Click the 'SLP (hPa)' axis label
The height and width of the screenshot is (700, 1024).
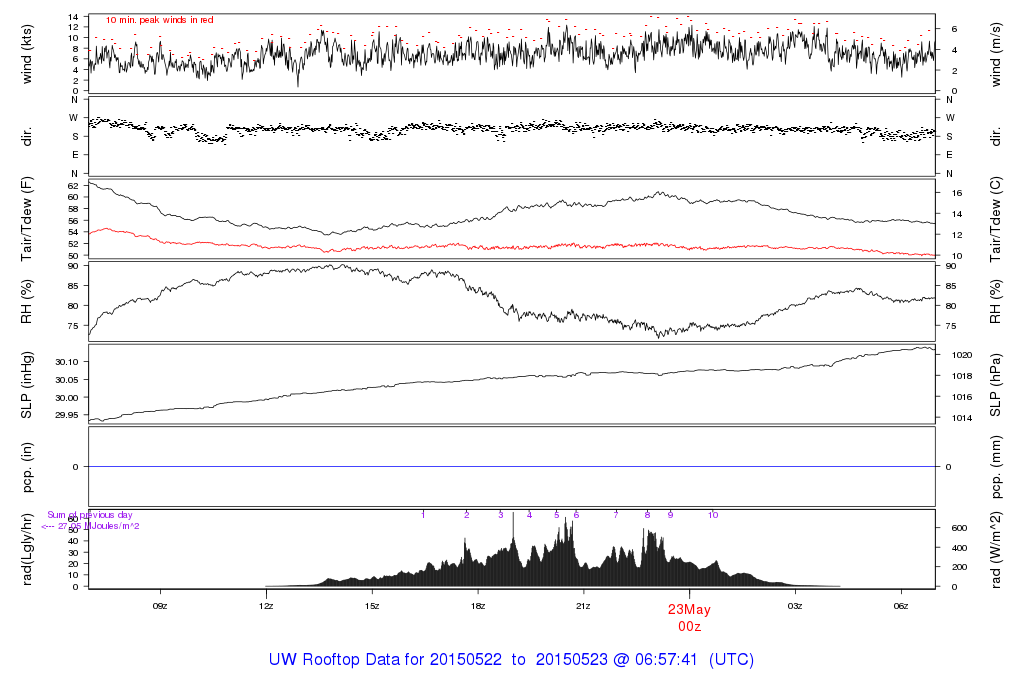click(995, 385)
